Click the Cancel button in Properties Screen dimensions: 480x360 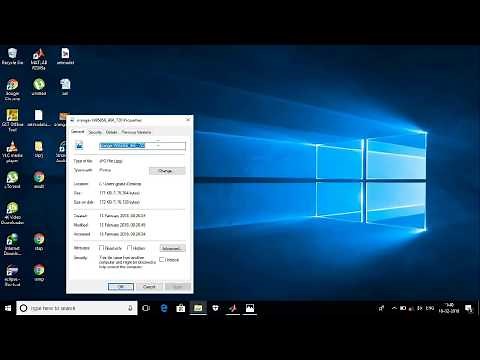click(149, 287)
